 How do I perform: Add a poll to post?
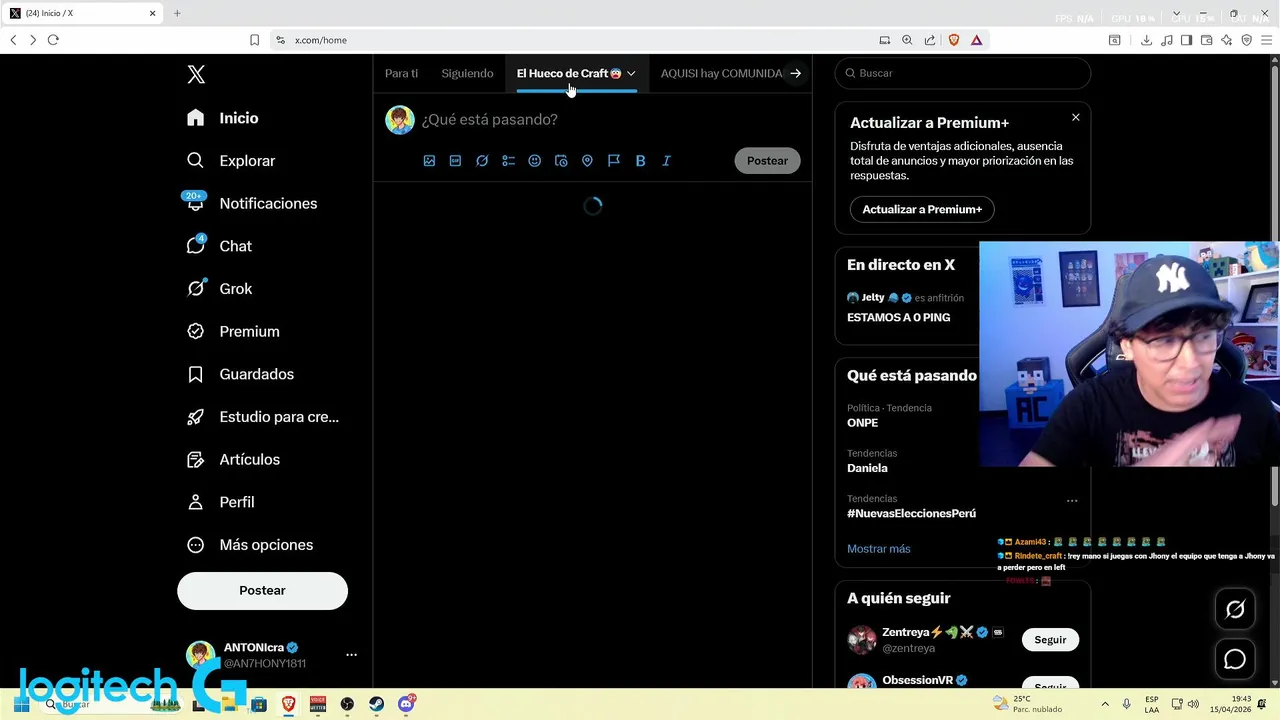508,161
